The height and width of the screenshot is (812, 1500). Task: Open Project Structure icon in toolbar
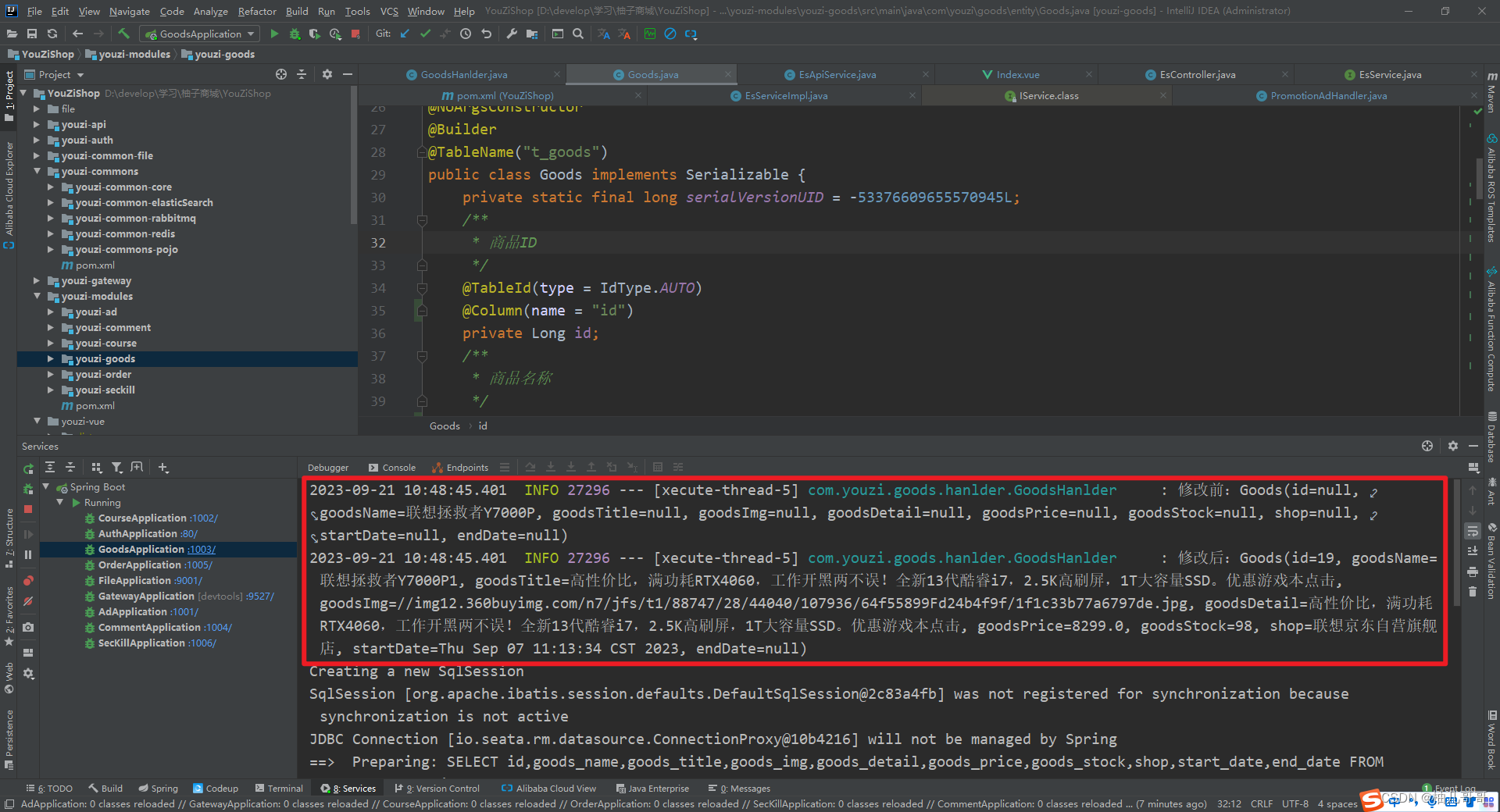[x=532, y=34]
